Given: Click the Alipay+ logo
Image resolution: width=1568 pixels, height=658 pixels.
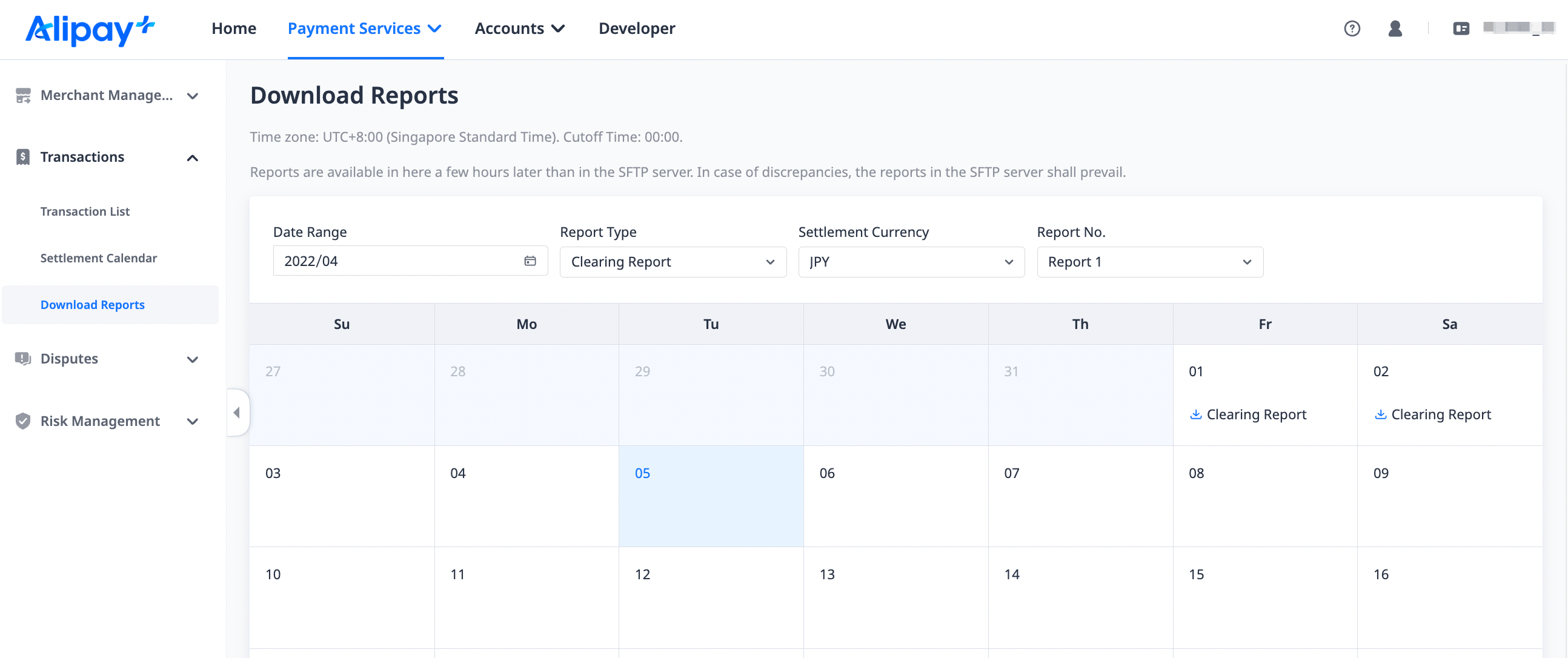Looking at the screenshot, I should [90, 29].
